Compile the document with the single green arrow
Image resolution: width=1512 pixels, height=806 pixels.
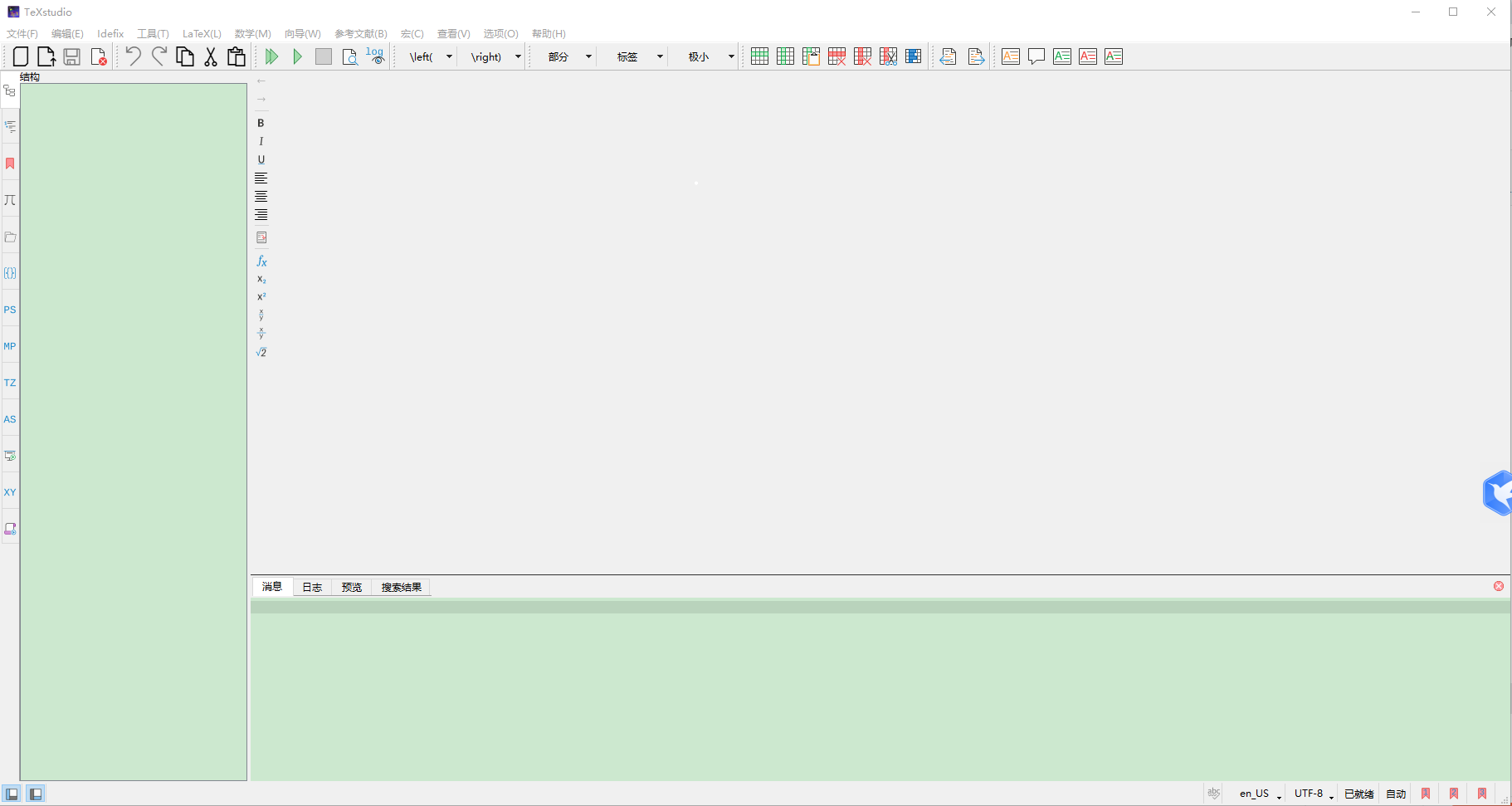point(297,56)
